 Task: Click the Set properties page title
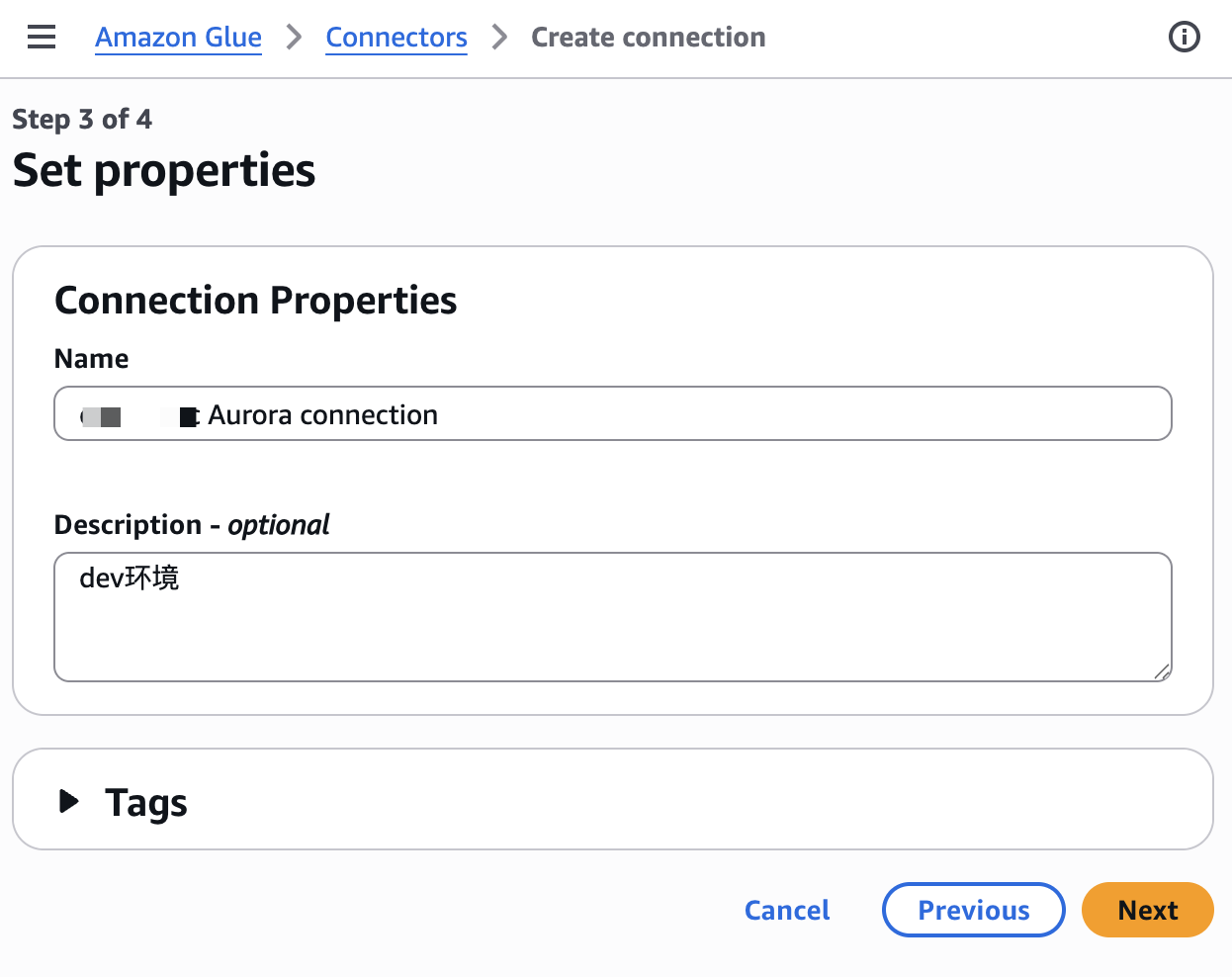pos(164,170)
